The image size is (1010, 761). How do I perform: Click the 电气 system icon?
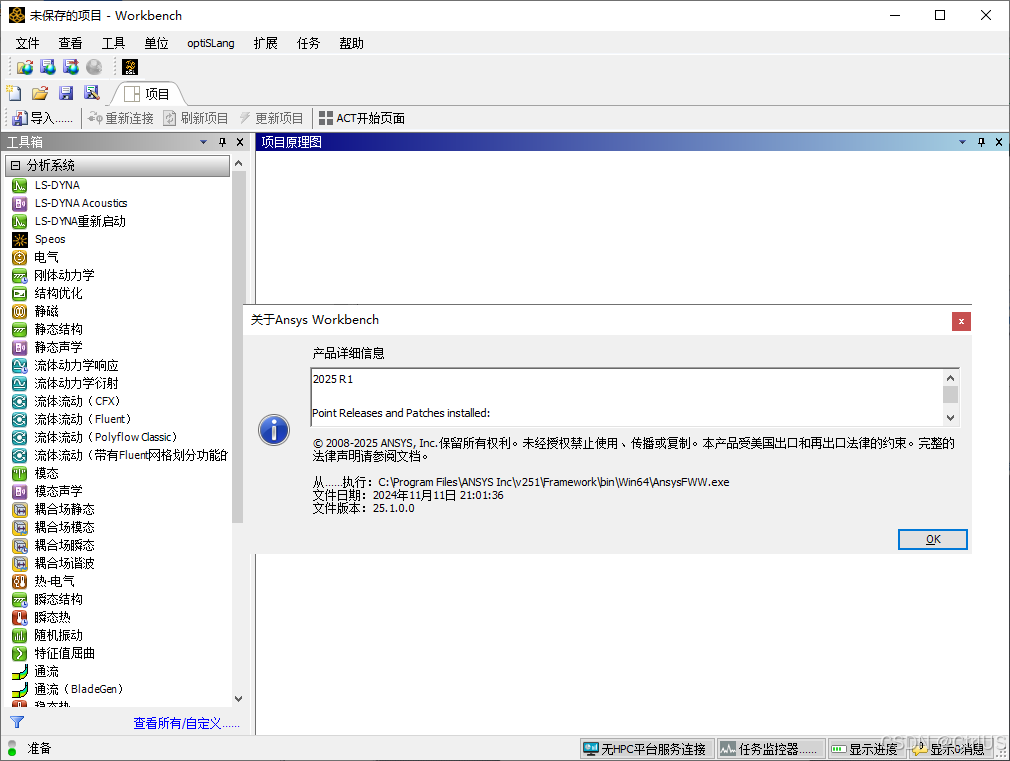coord(20,258)
